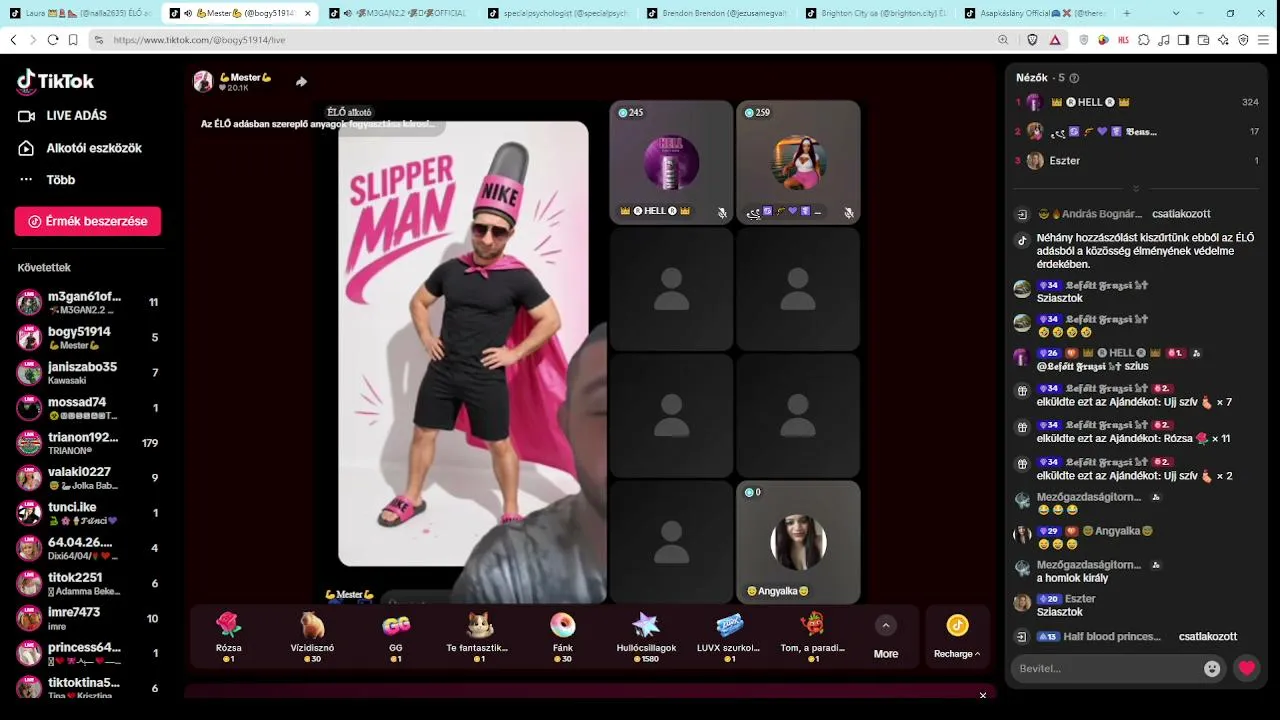Open viewer Eszter in Nézők list
The image size is (1280, 720).
point(1137,160)
